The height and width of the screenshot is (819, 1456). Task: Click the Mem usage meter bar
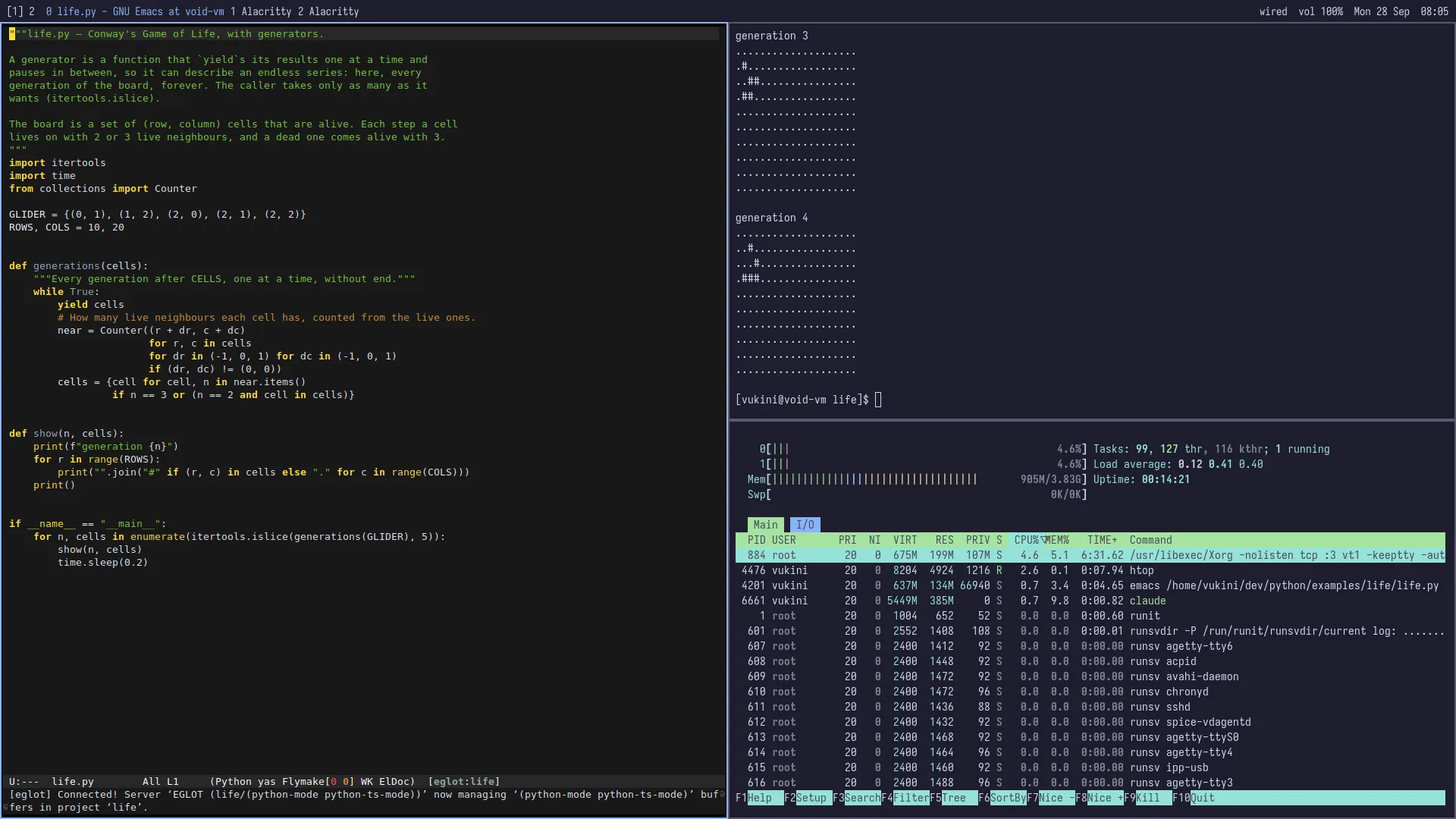[x=917, y=479]
